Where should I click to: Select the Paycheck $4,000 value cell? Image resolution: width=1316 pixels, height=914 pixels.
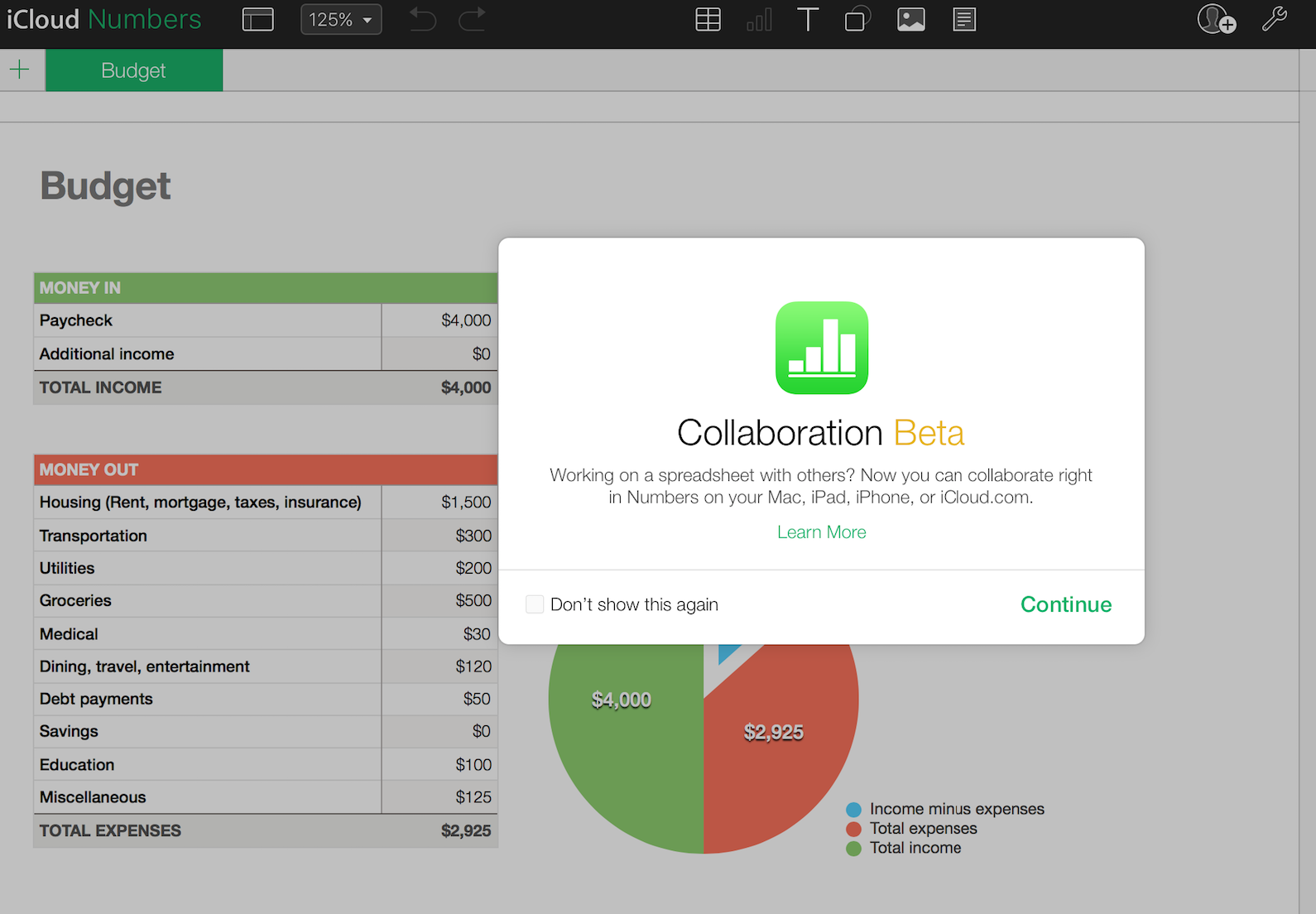[439, 320]
